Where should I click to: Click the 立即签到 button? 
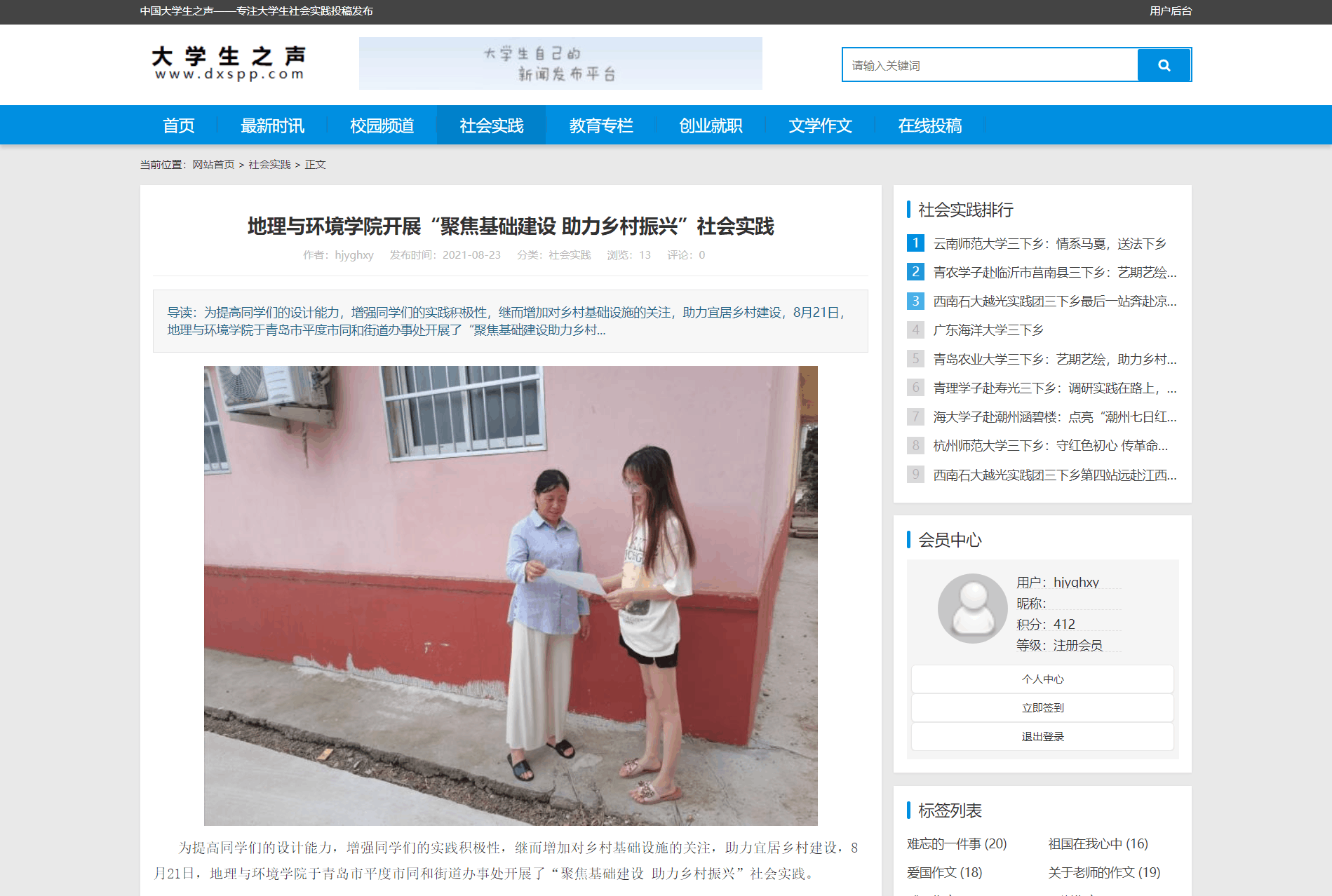click(1042, 707)
